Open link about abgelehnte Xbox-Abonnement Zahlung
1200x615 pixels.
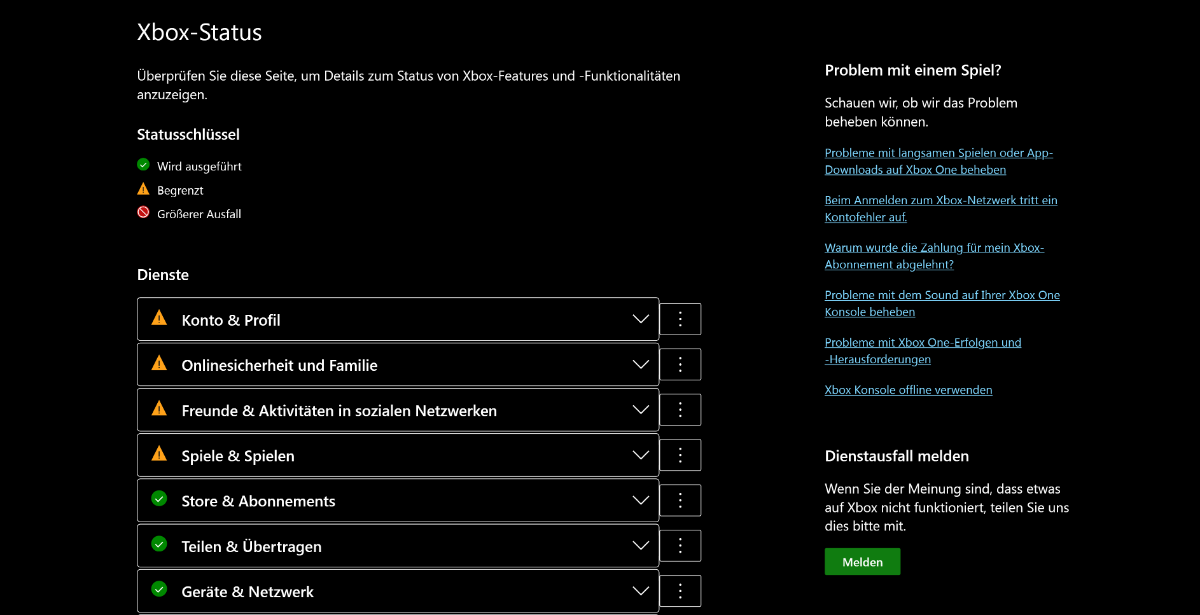click(x=934, y=256)
